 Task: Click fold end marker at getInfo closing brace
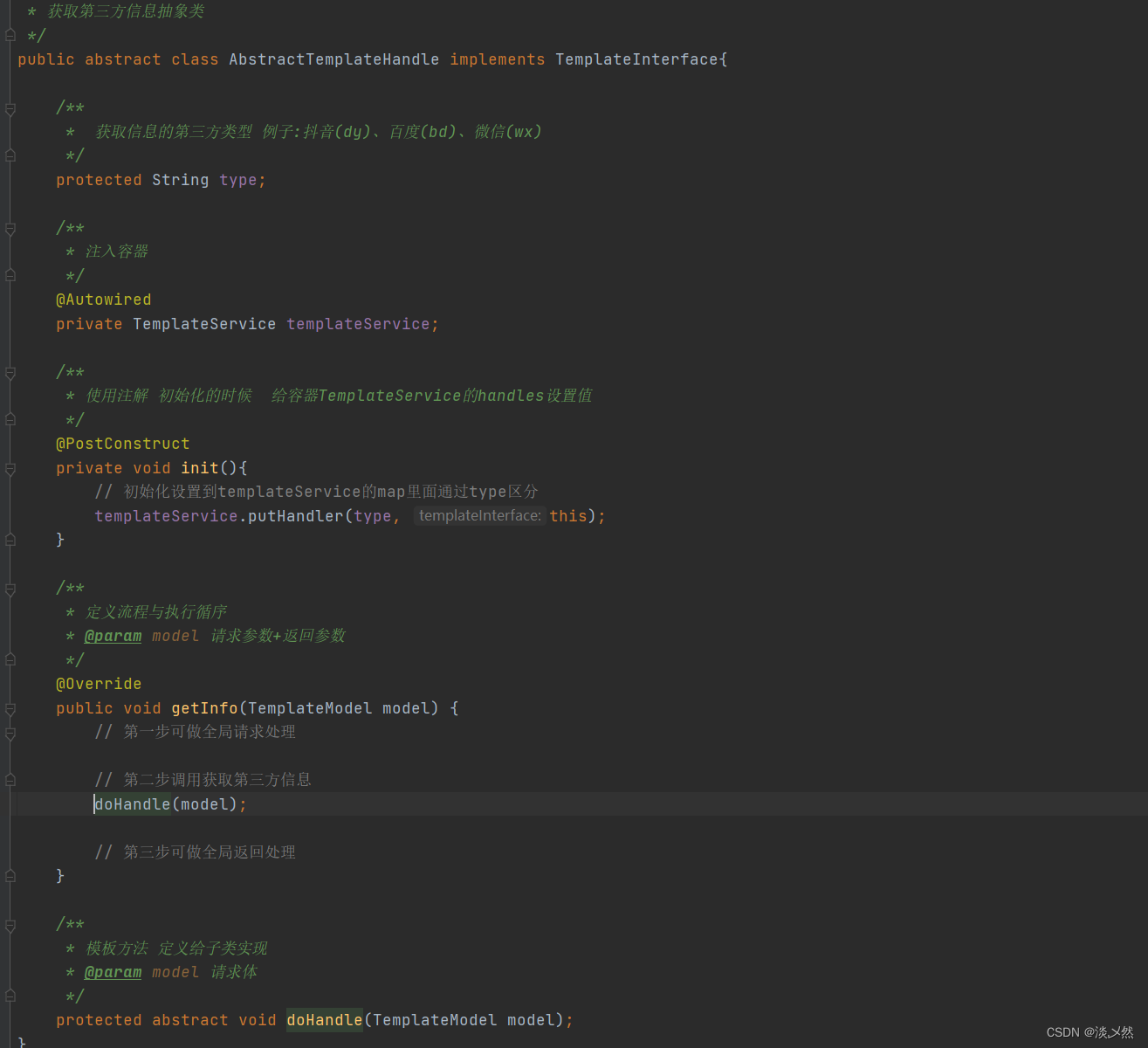coord(10,875)
